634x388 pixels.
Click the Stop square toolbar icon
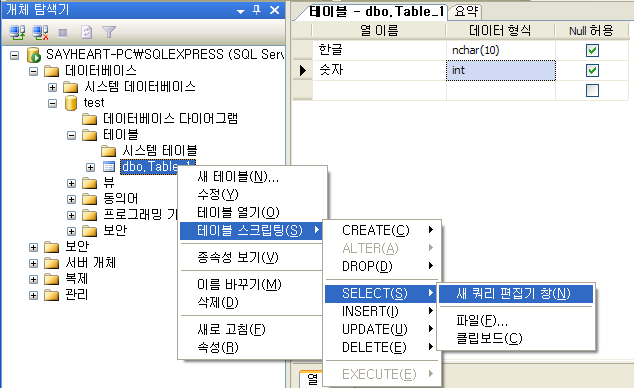(63, 32)
